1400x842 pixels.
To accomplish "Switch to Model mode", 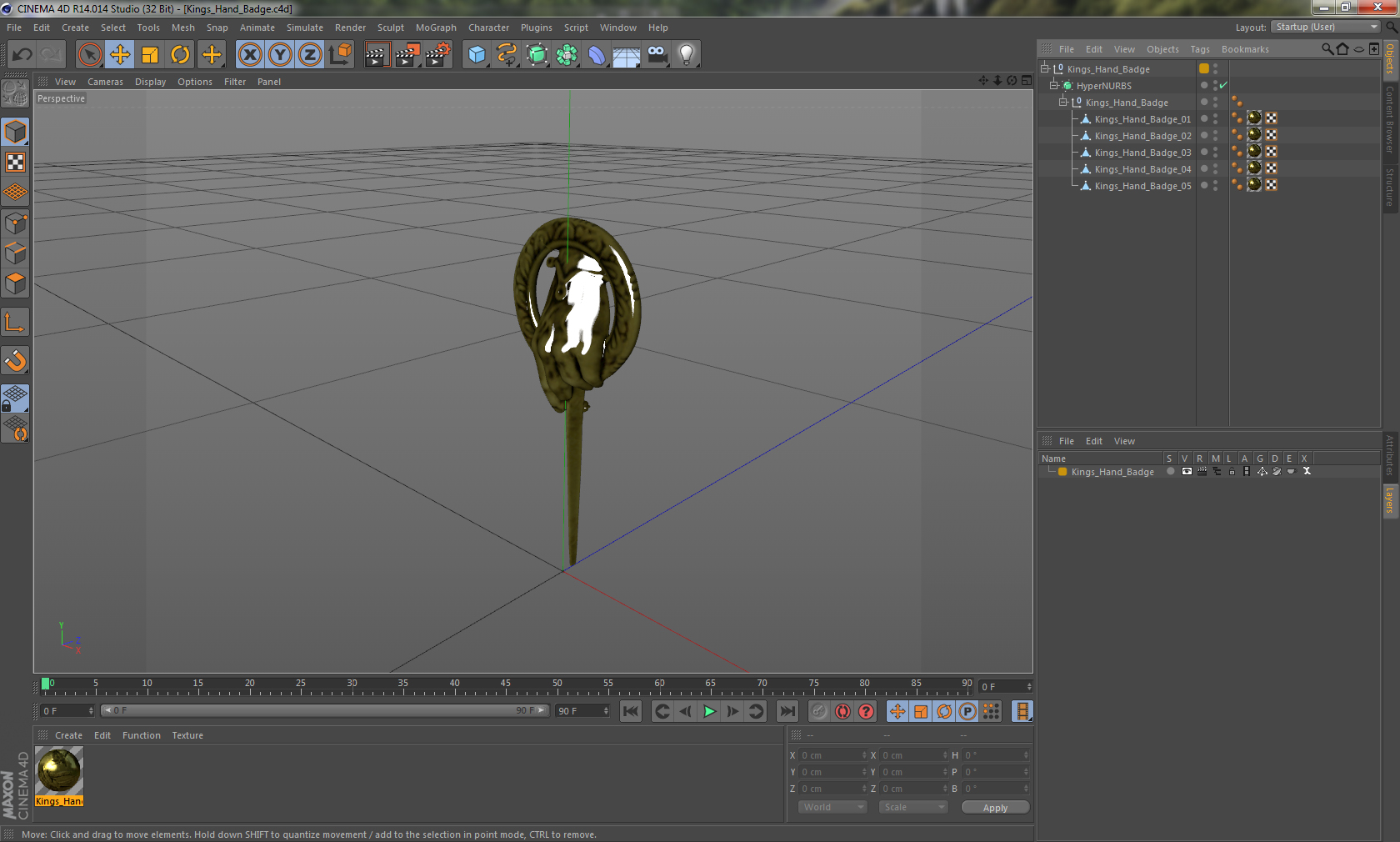I will (15, 132).
